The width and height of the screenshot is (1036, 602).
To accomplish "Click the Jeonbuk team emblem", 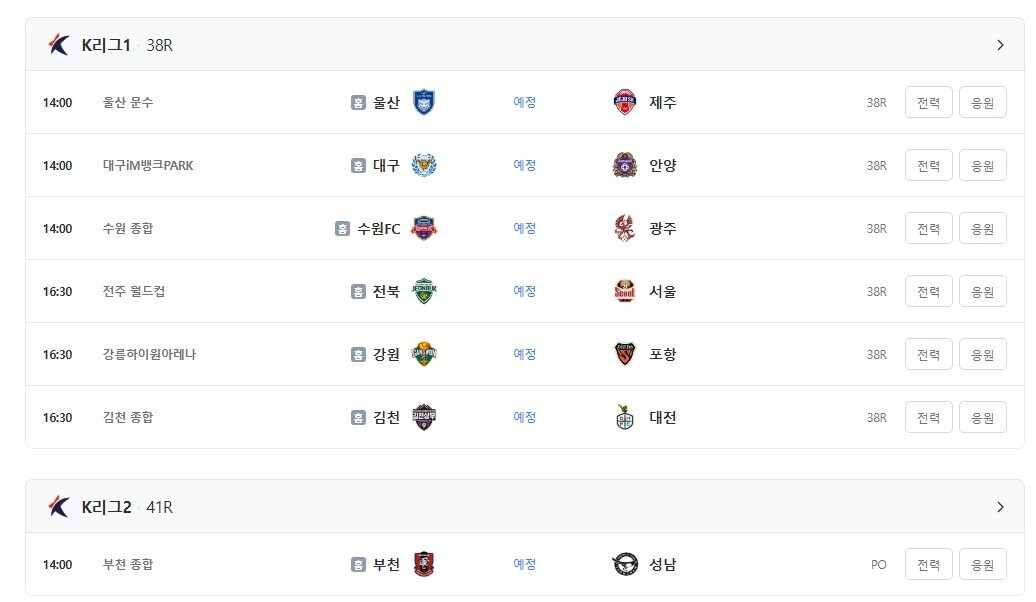I will (424, 291).
